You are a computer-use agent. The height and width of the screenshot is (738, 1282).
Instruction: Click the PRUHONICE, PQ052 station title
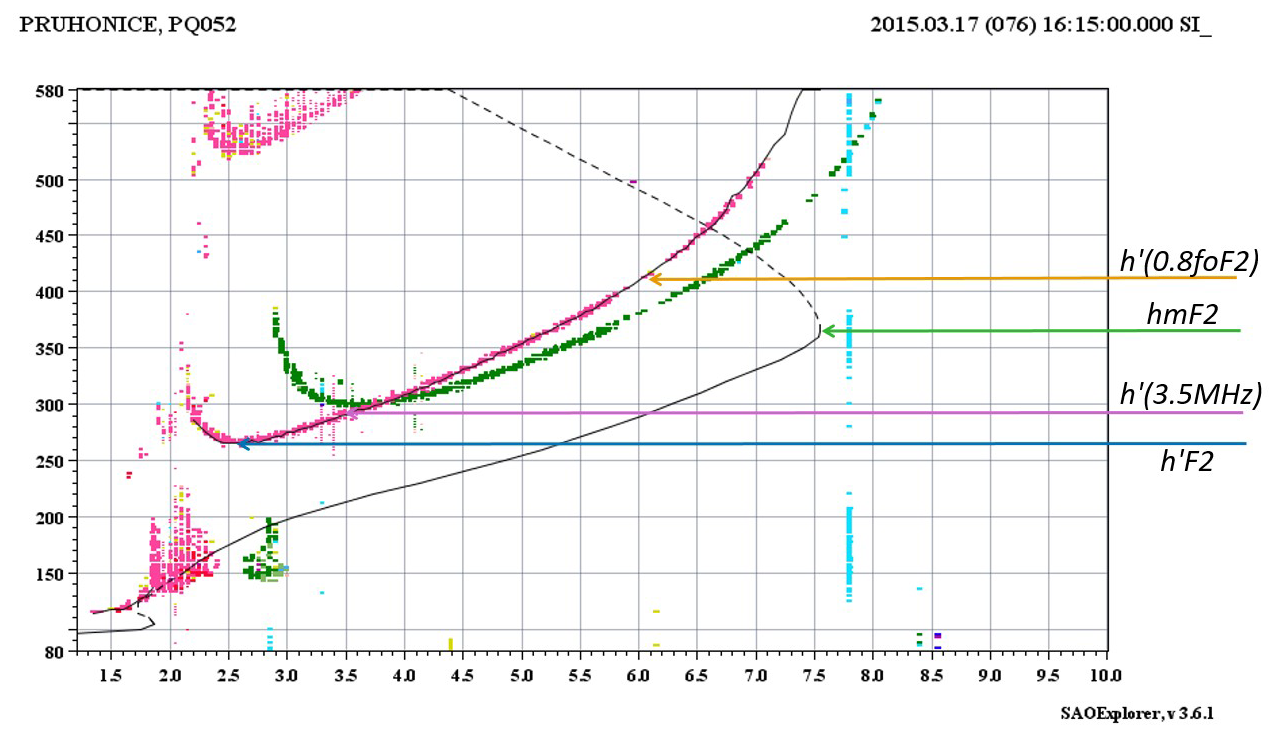tap(128, 25)
